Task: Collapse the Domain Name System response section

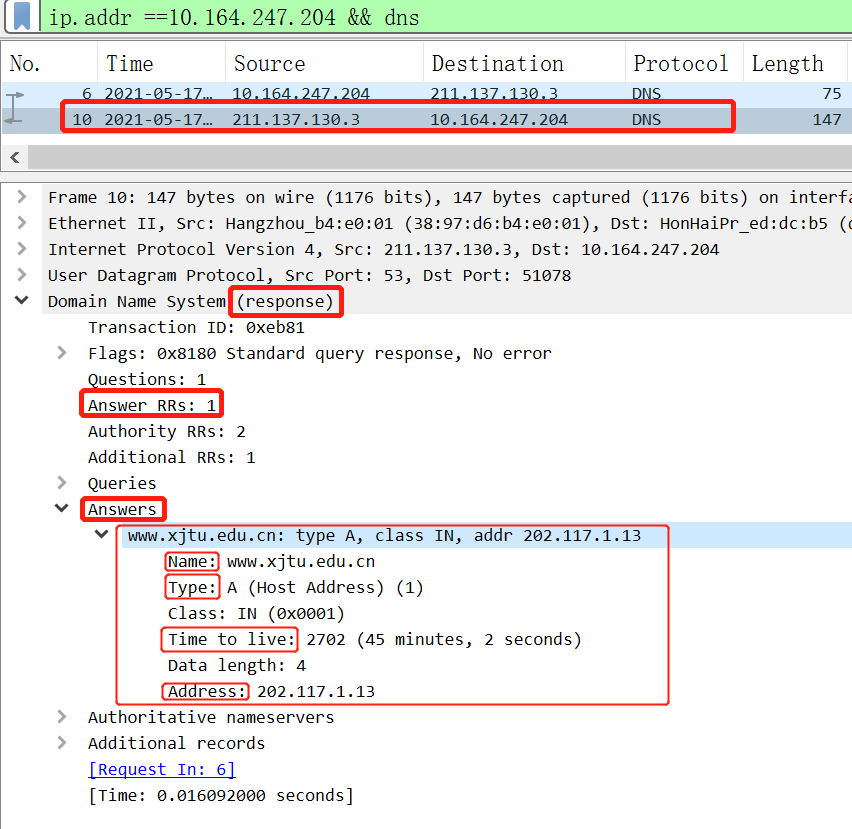Action: coord(22,301)
